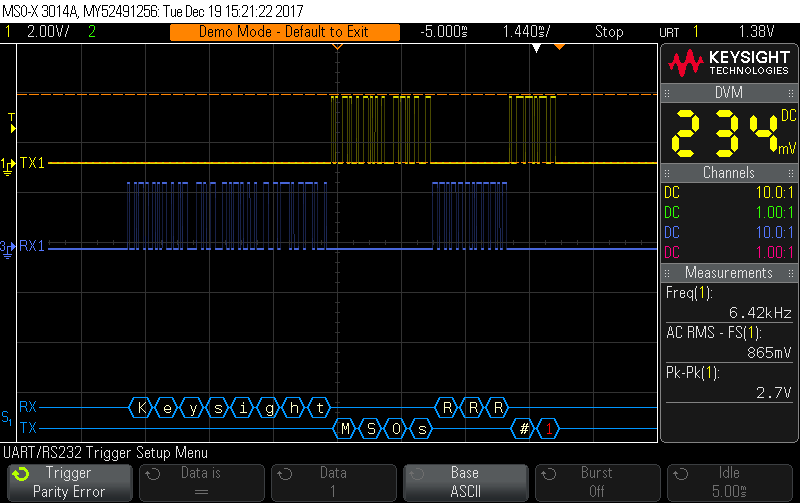Image resolution: width=800 pixels, height=503 pixels.
Task: Click the Demo Mode banner
Action: coord(284,32)
